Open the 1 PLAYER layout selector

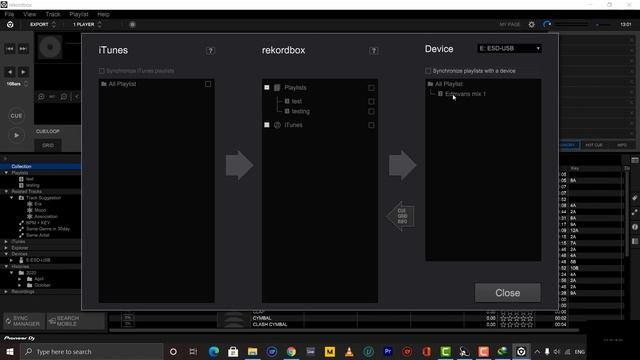(x=87, y=24)
